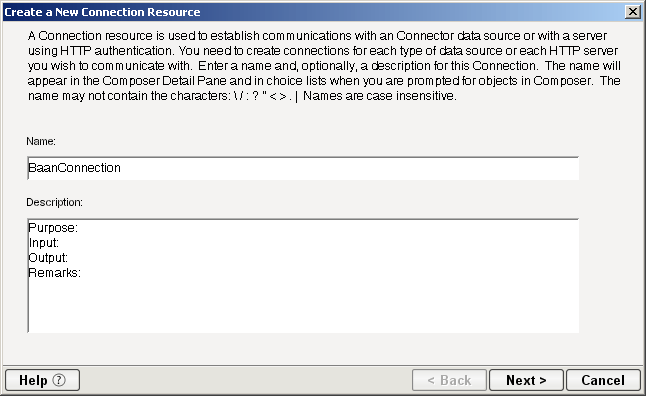Click the dialog title bar text
The width and height of the screenshot is (646, 396).
[x=102, y=12]
